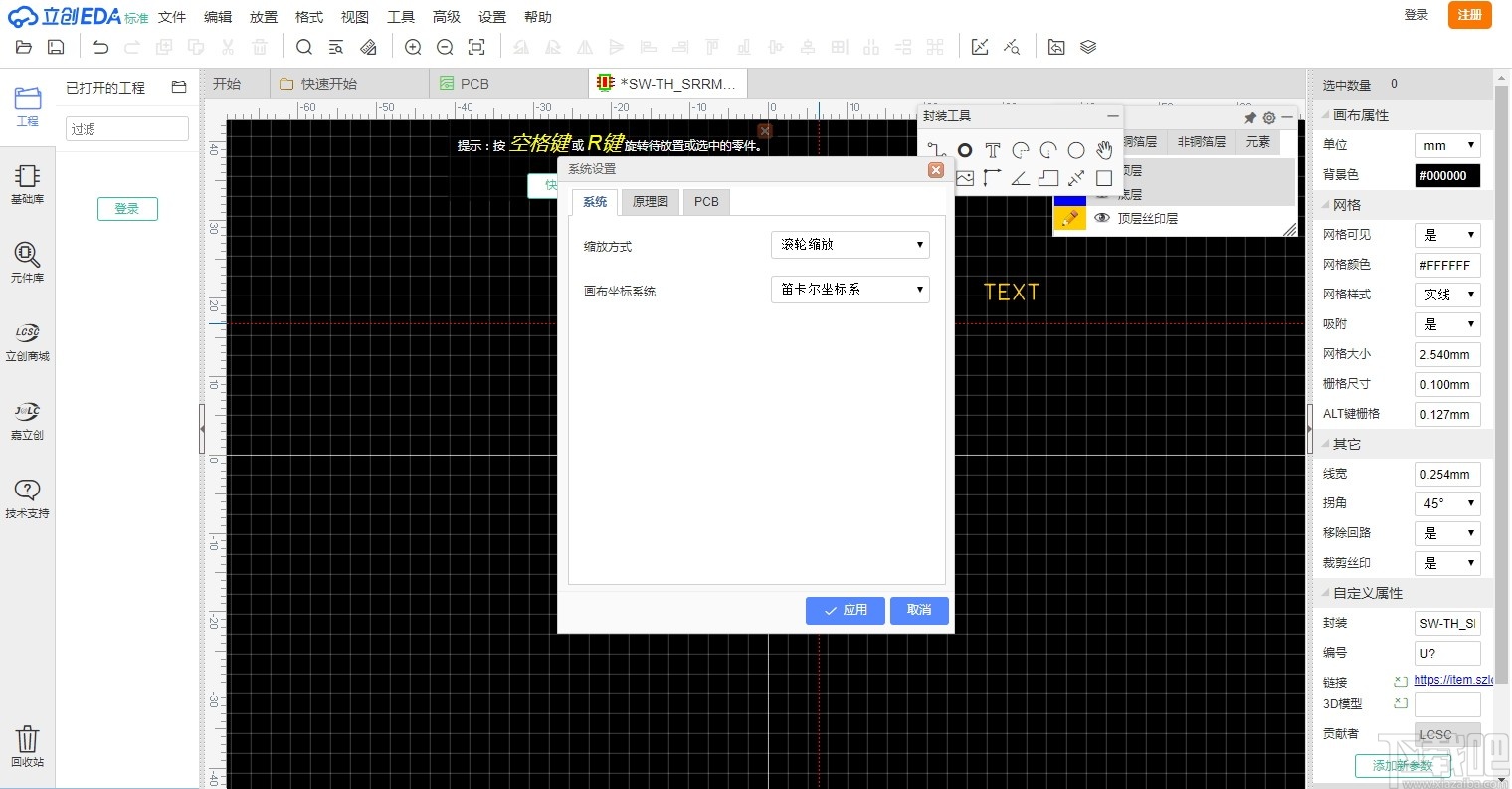Open the layers stack toolbar icon

point(1088,47)
